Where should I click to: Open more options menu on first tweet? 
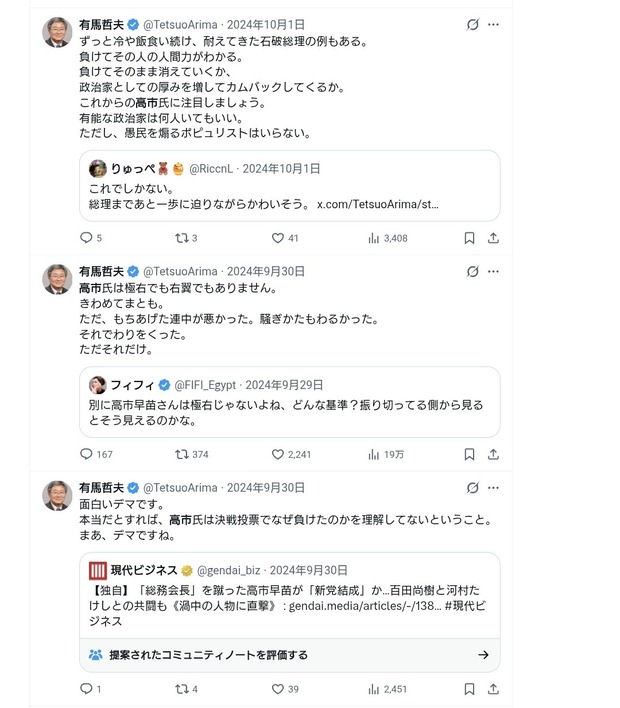(x=493, y=24)
